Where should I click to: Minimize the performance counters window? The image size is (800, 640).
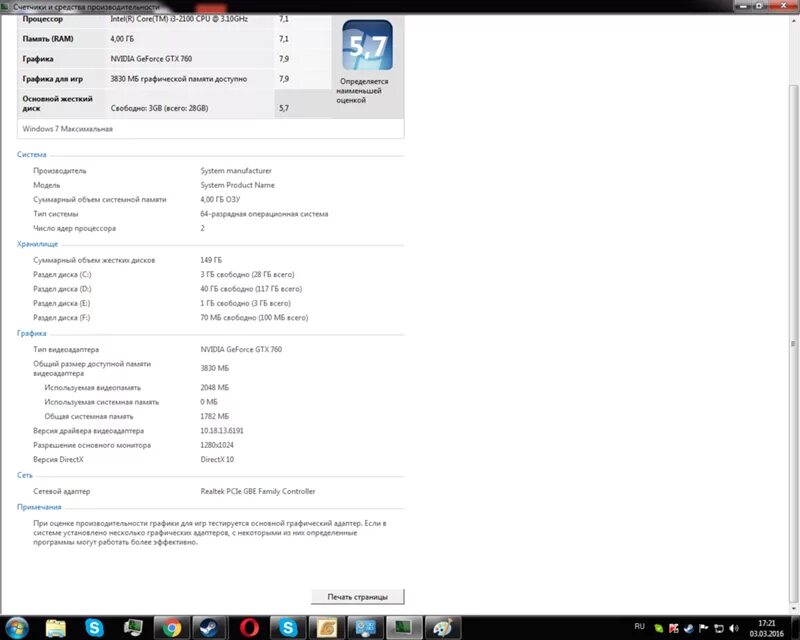coord(743,6)
